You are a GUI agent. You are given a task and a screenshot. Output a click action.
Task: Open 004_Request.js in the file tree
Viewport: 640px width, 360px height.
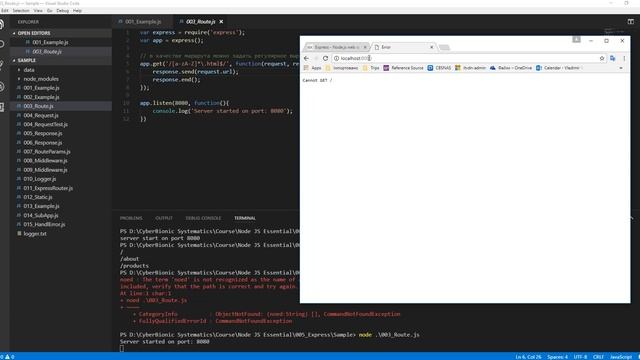tap(41, 116)
